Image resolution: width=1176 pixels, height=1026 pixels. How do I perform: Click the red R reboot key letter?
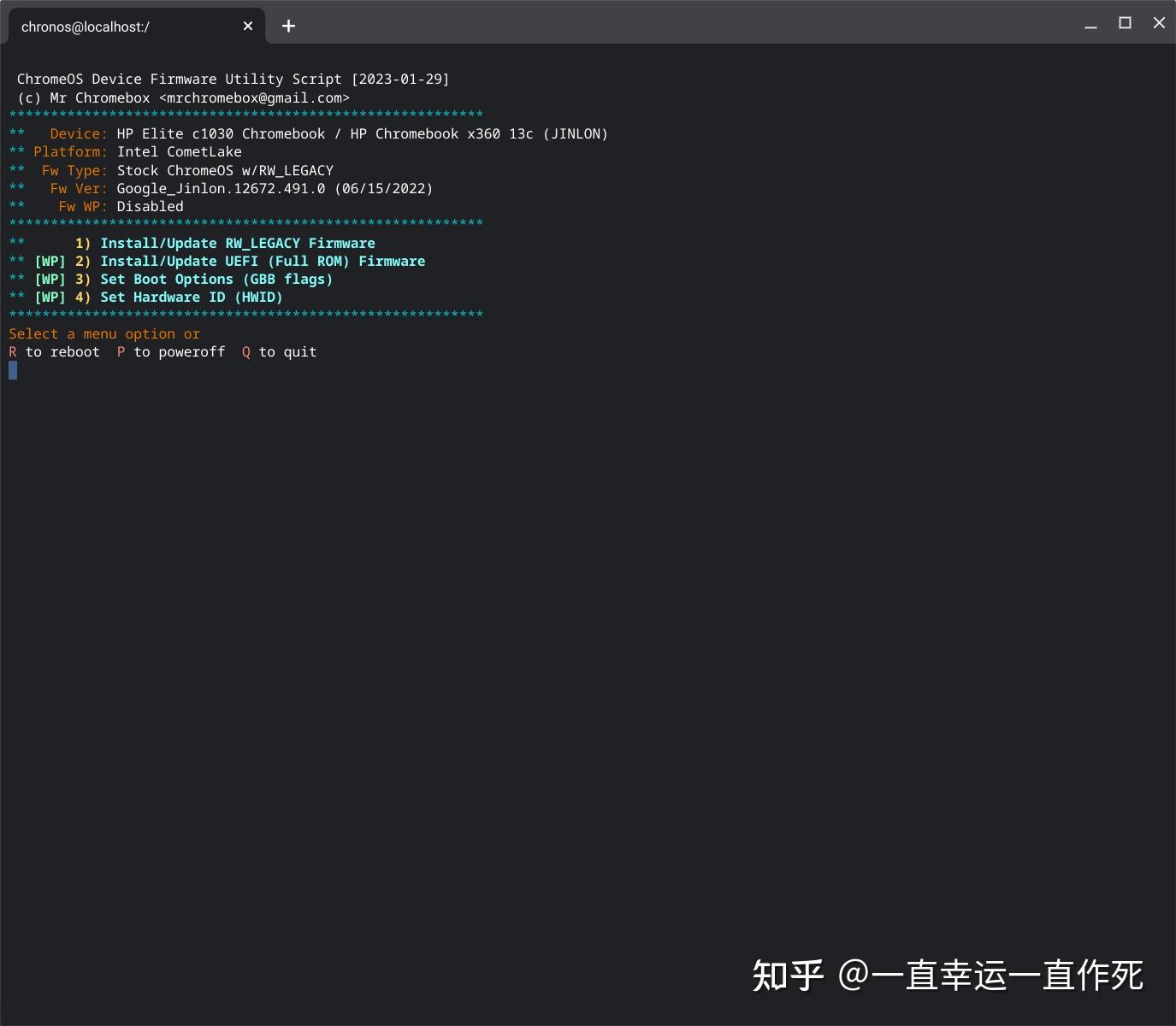pos(13,352)
